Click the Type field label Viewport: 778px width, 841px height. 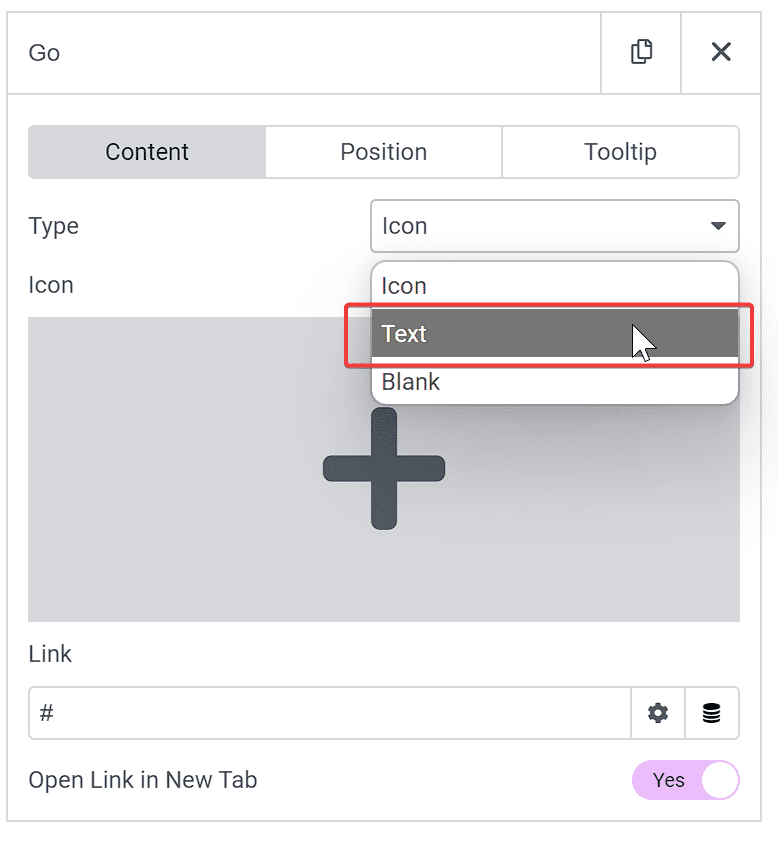[x=54, y=226]
